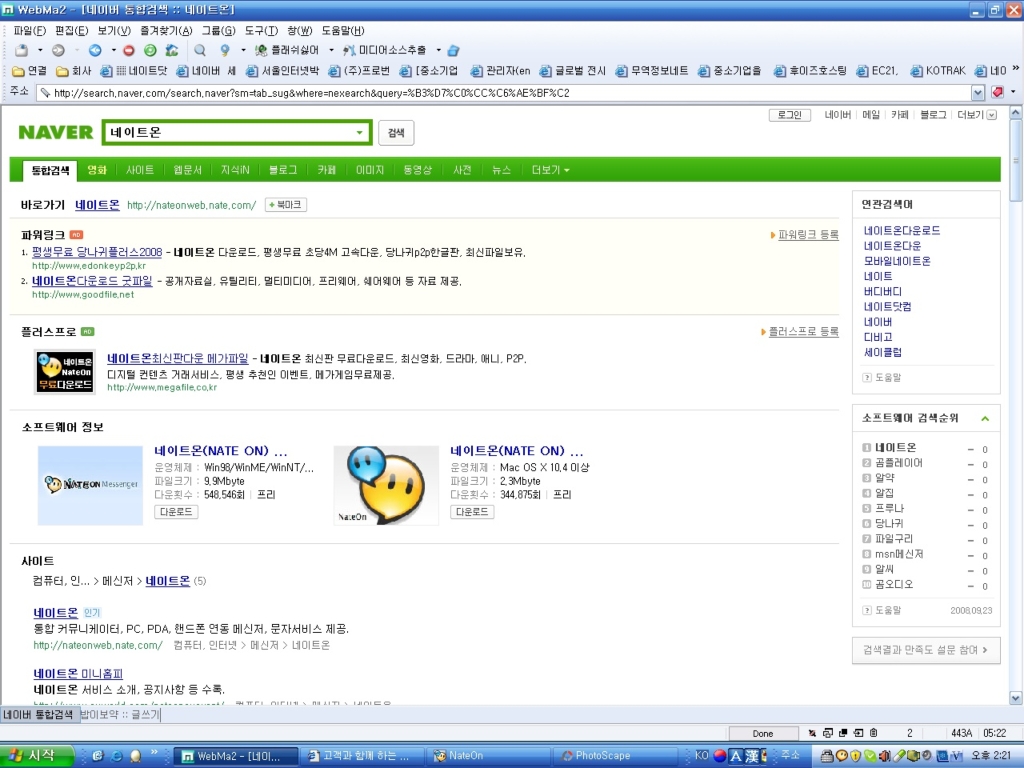Click the new tab toolbar icon

coord(22,50)
